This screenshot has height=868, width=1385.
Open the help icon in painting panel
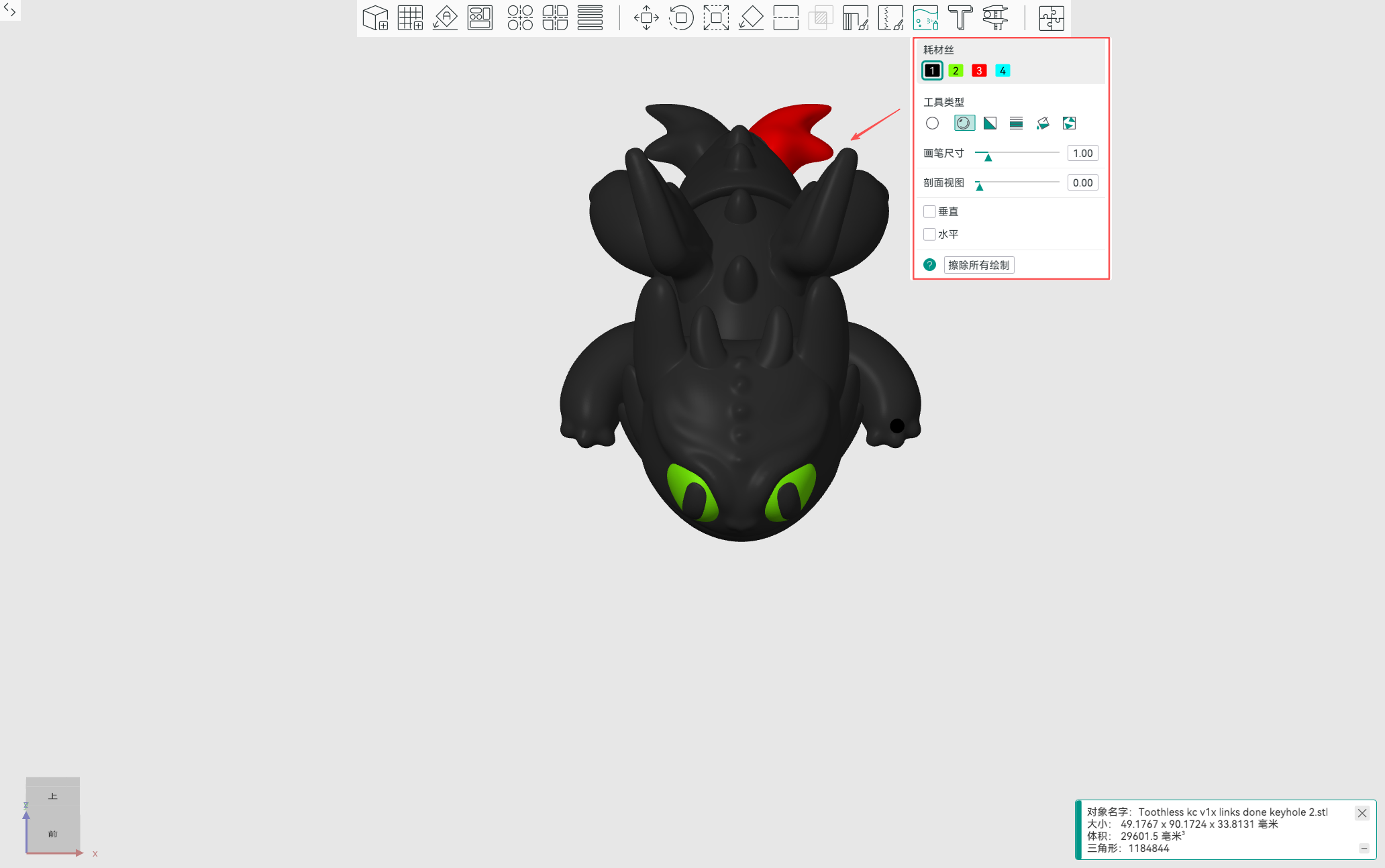(x=929, y=264)
